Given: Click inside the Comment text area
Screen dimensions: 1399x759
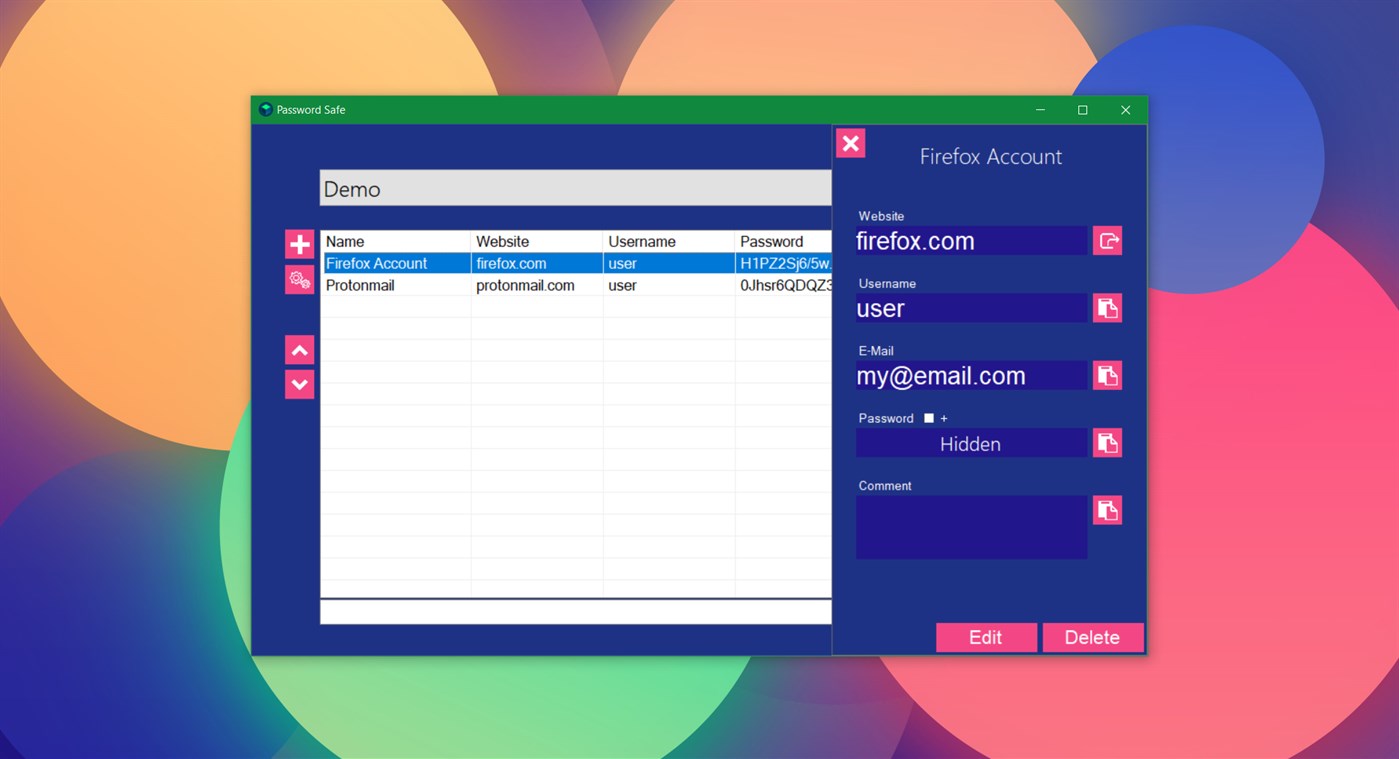Looking at the screenshot, I should click(970, 527).
